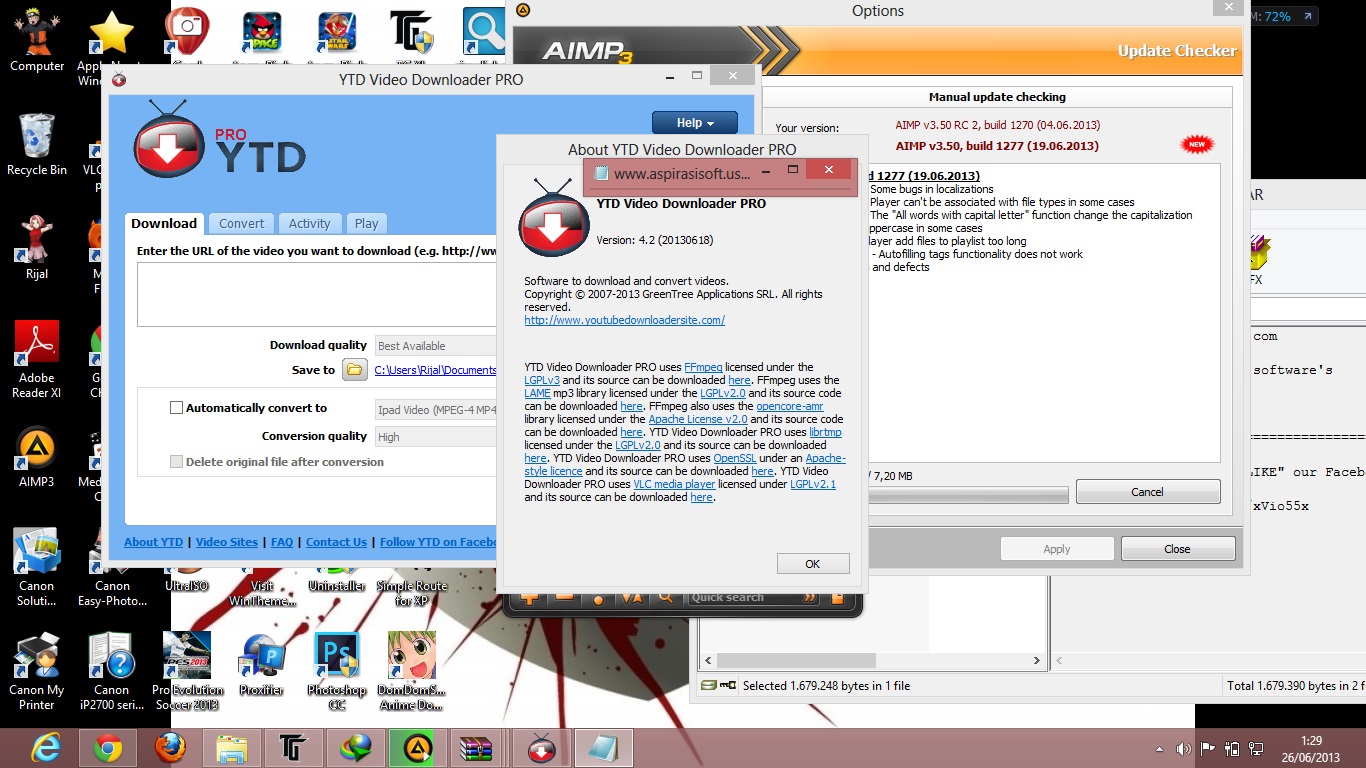Click the Apache License v2.0 link

tap(698, 419)
